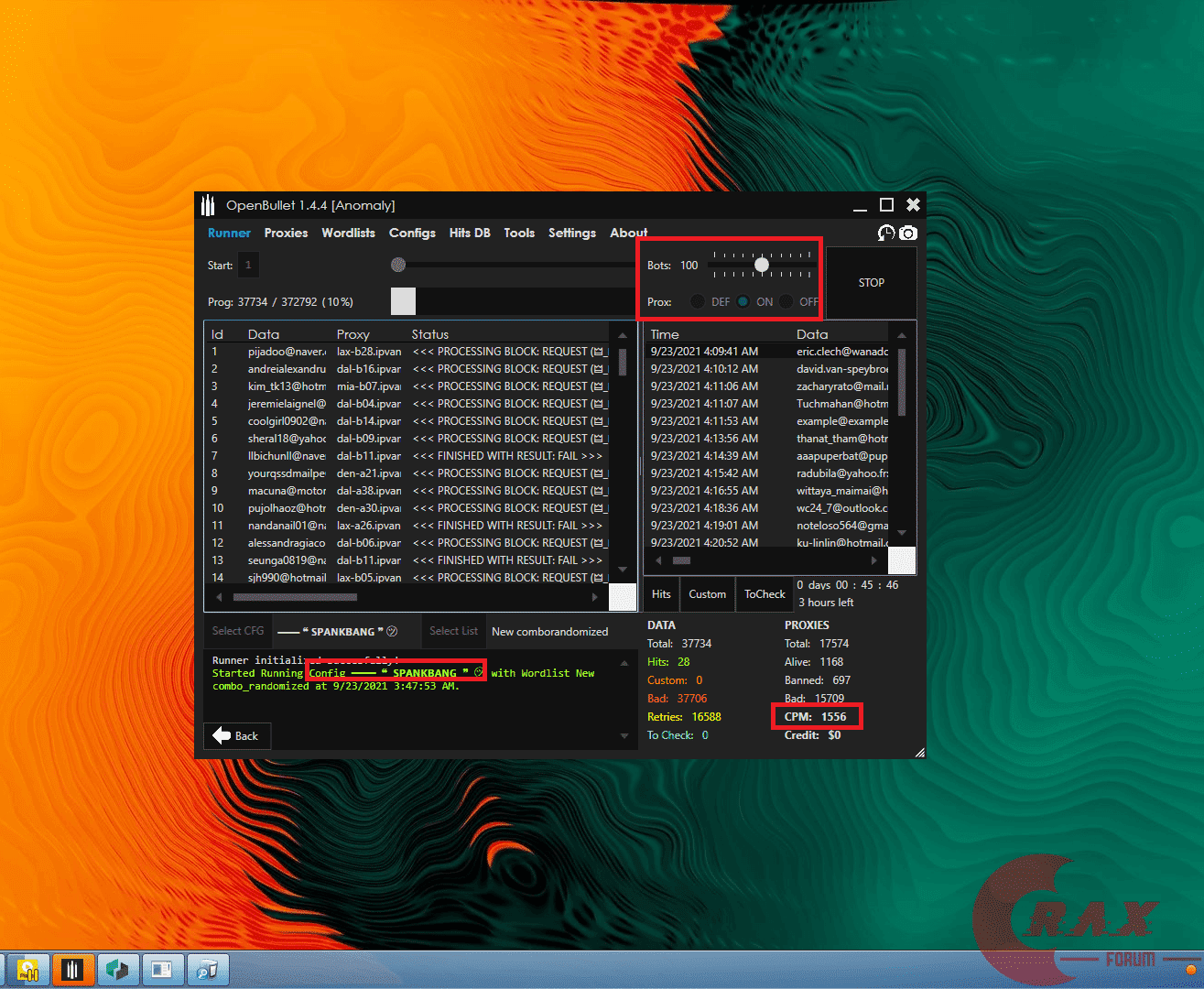1204x989 pixels.
Task: Switch to the Custom tab
Action: [707, 594]
